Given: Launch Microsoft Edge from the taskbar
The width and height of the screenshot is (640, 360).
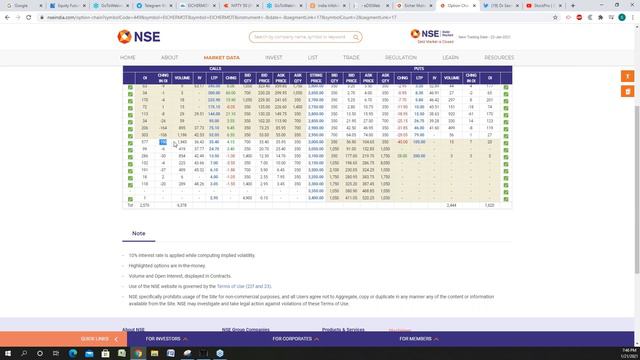Looking at the screenshot, I should tap(73, 353).
